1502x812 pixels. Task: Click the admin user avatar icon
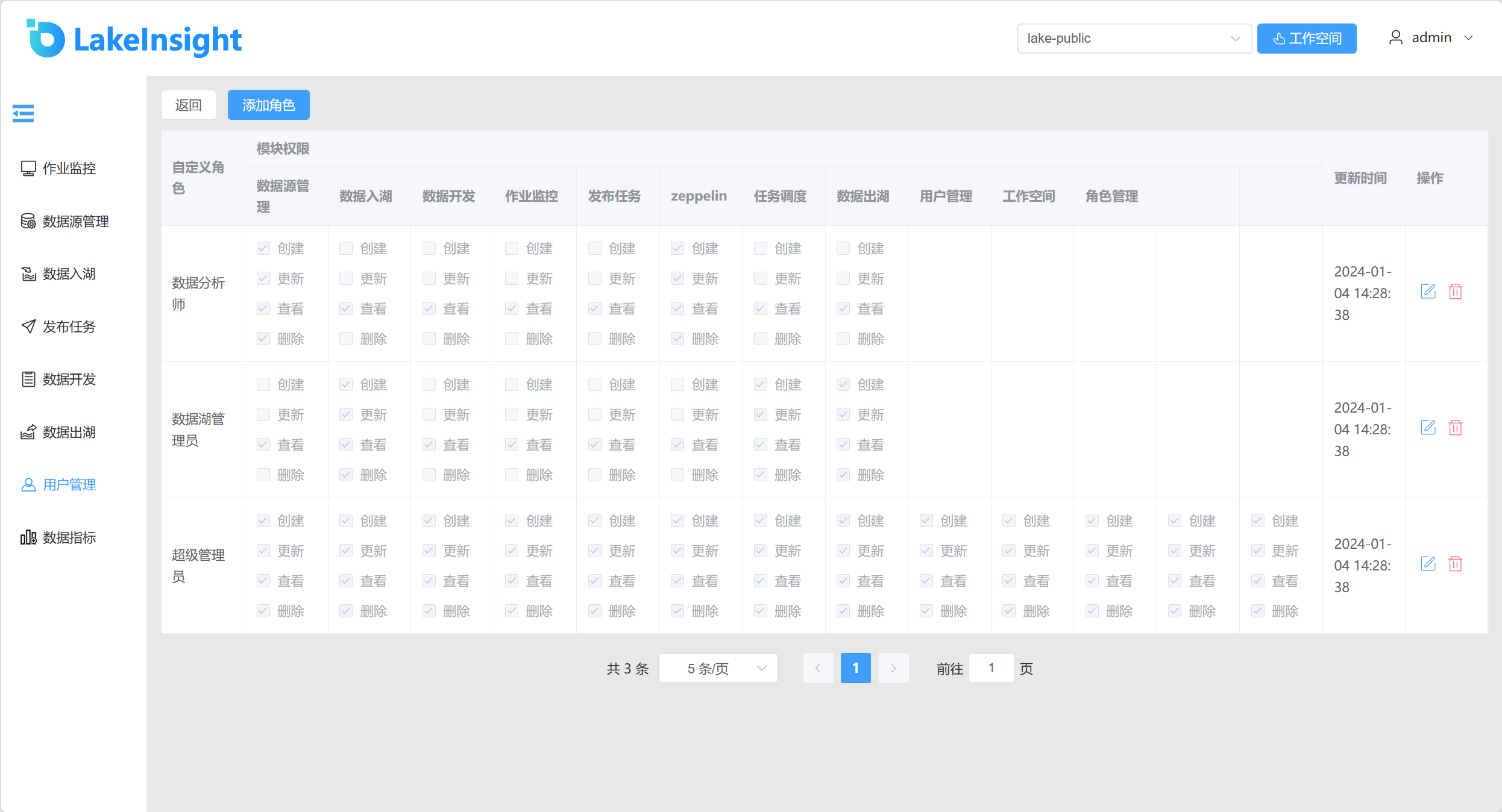pyautogui.click(x=1396, y=38)
